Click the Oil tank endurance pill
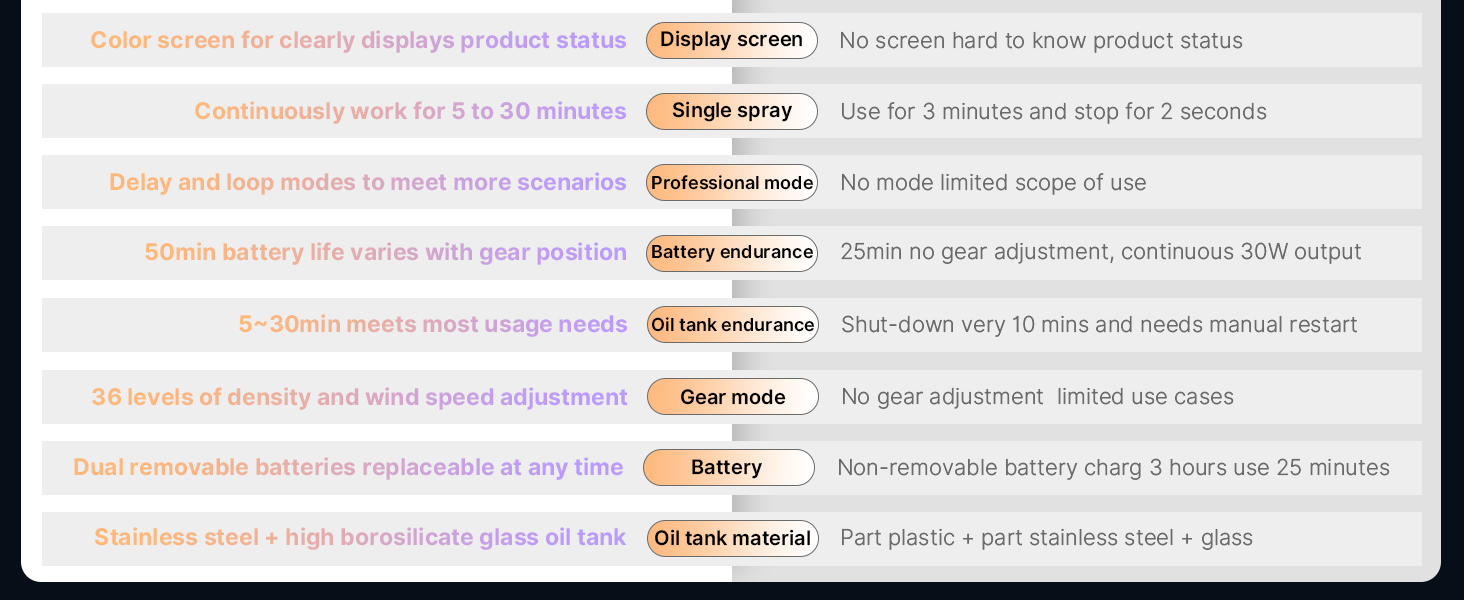This screenshot has height=600, width=1464. click(x=733, y=324)
